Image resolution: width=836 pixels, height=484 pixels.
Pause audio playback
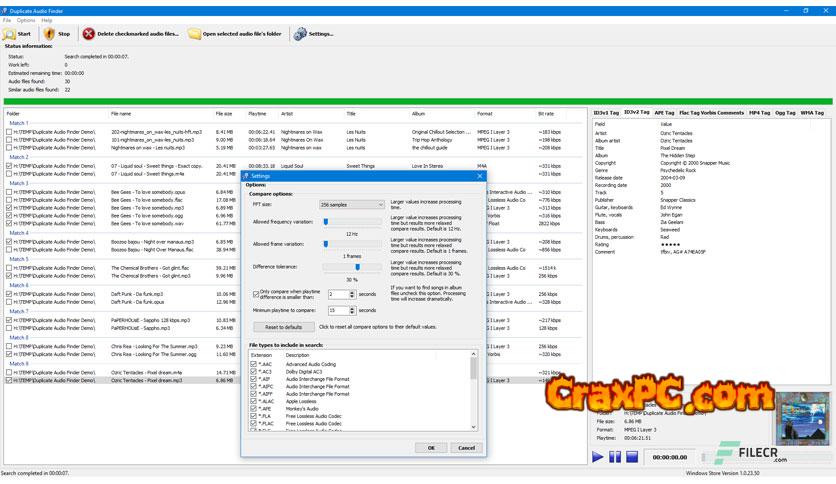coord(615,457)
